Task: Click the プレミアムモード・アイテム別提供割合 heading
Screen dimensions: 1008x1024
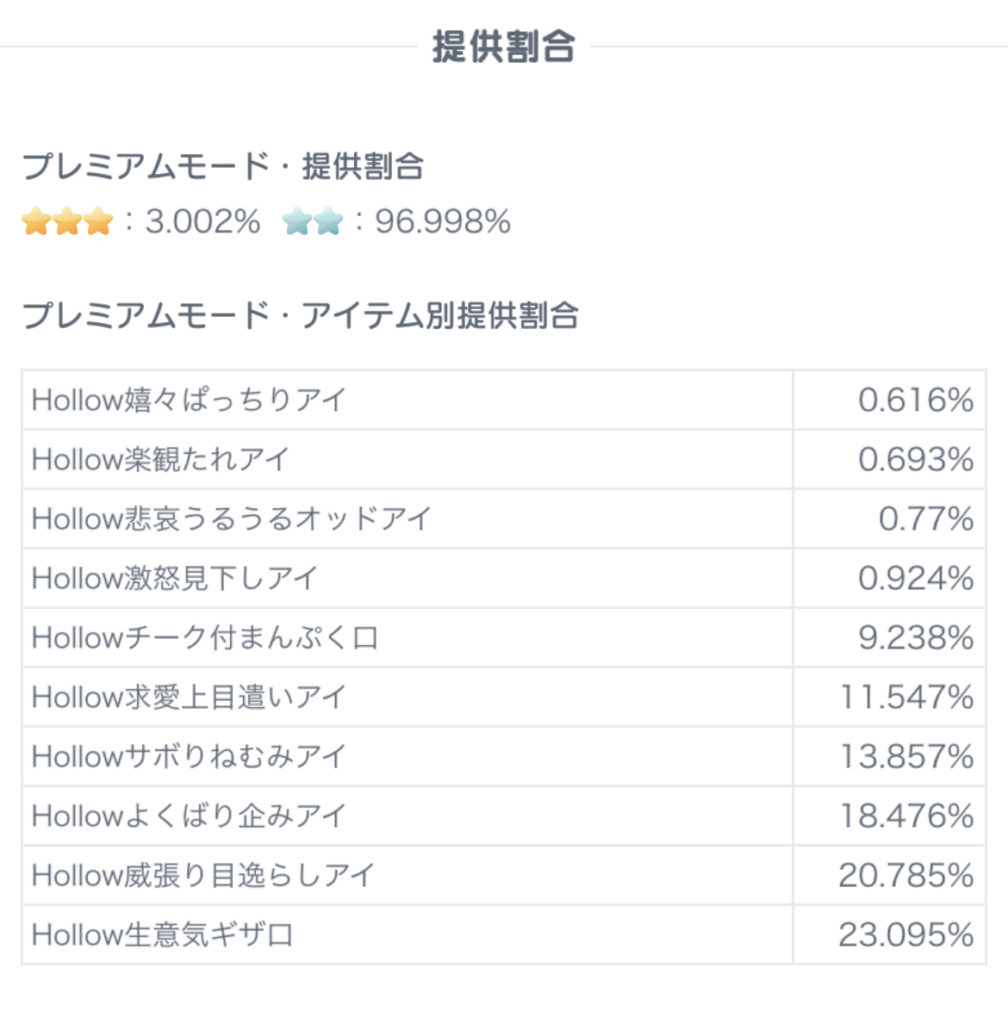Action: tap(300, 316)
